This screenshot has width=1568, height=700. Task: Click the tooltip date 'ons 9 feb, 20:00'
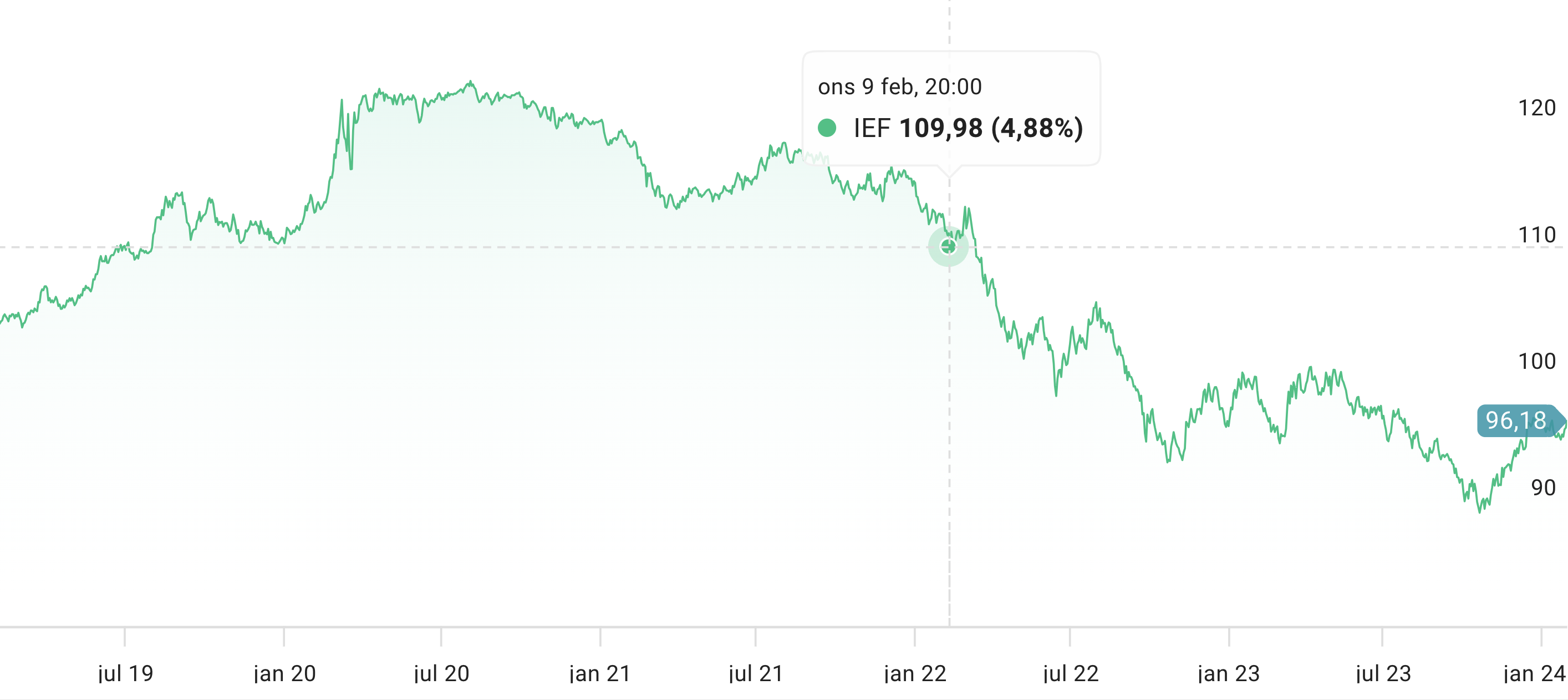(900, 87)
